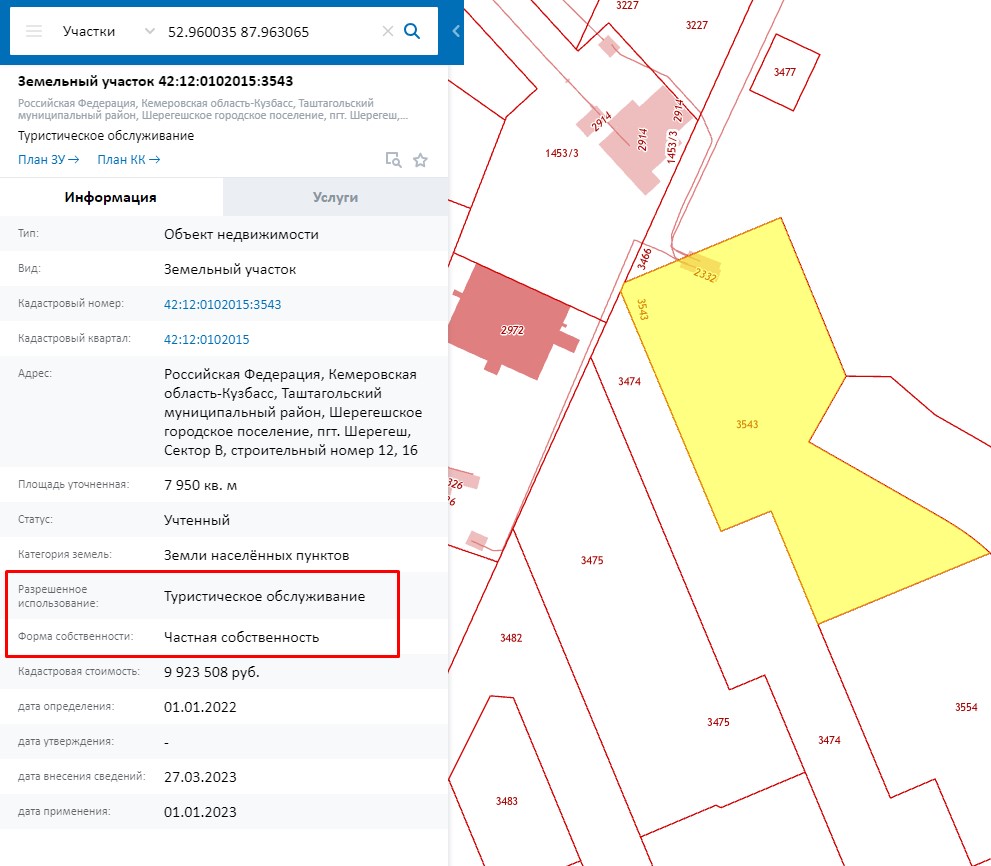Click parcel 3477 on the map
The width and height of the screenshot is (991, 866).
pos(784,72)
